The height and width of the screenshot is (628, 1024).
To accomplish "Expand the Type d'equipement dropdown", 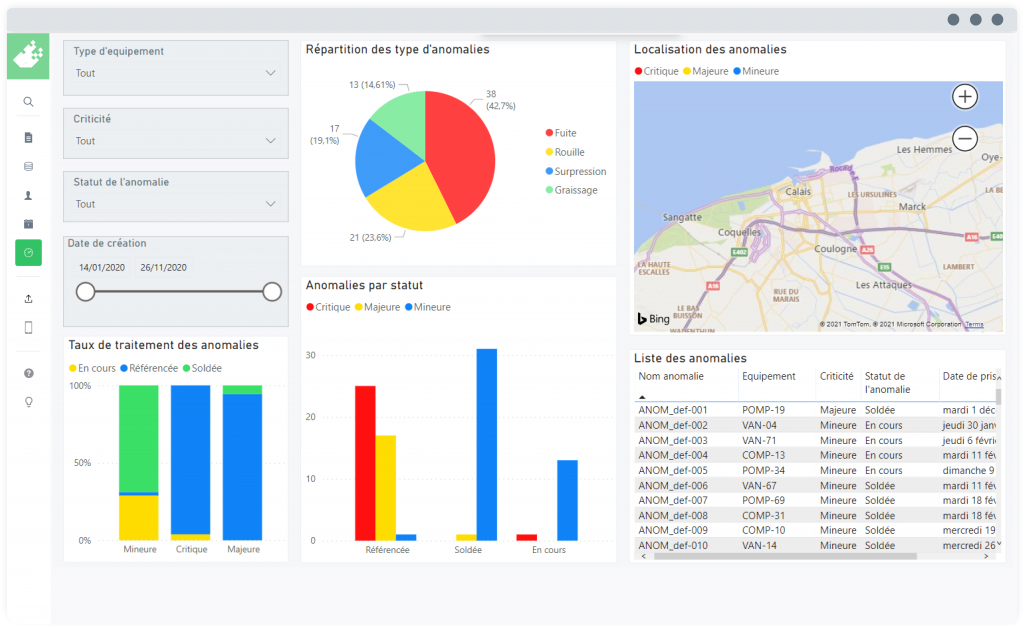I will (x=175, y=73).
